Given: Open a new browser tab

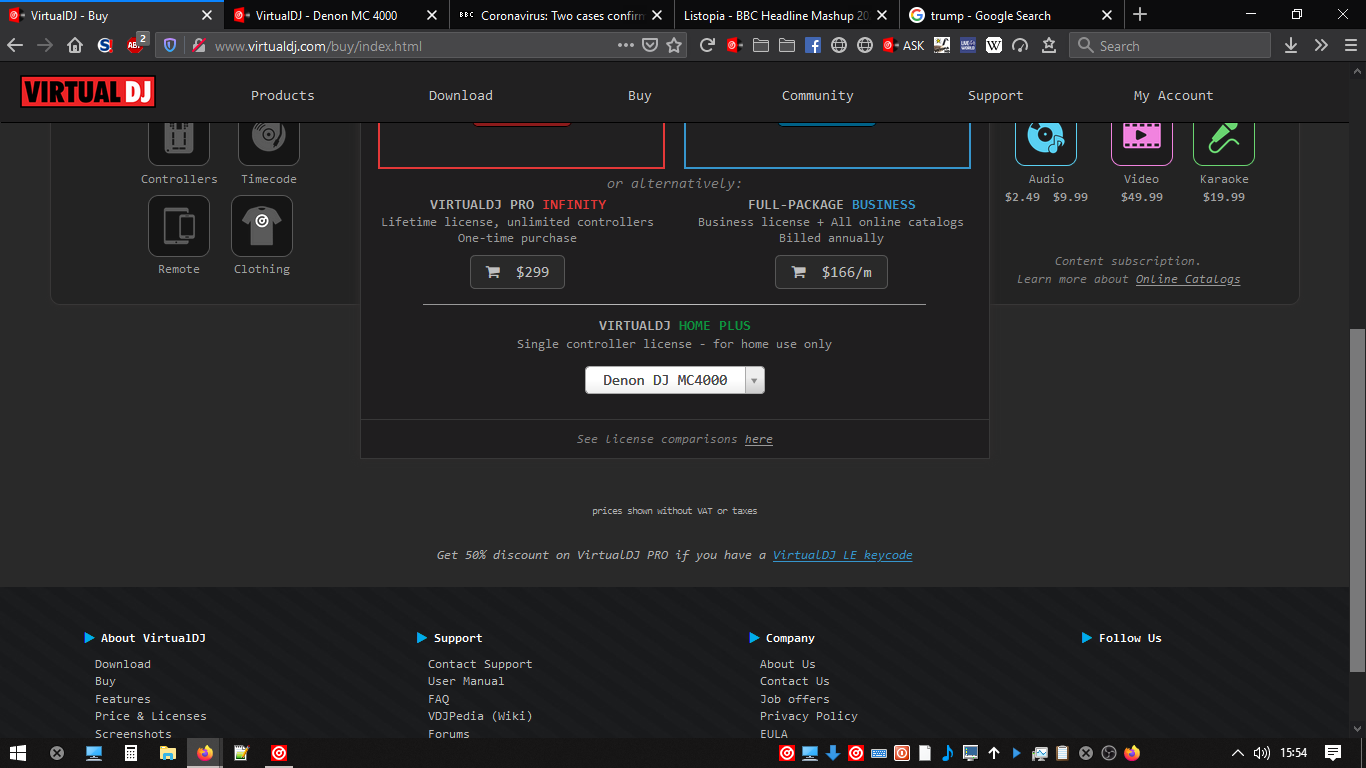Looking at the screenshot, I should pos(1140,15).
